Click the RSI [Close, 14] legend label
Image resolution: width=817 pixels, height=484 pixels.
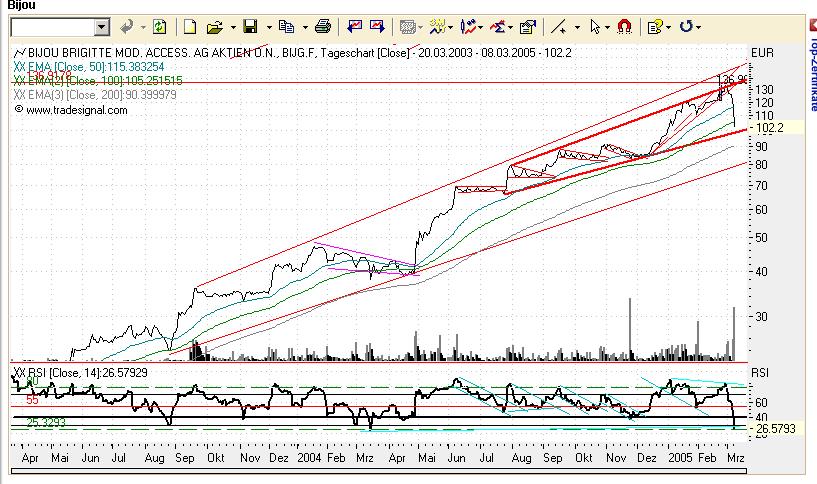(80, 373)
